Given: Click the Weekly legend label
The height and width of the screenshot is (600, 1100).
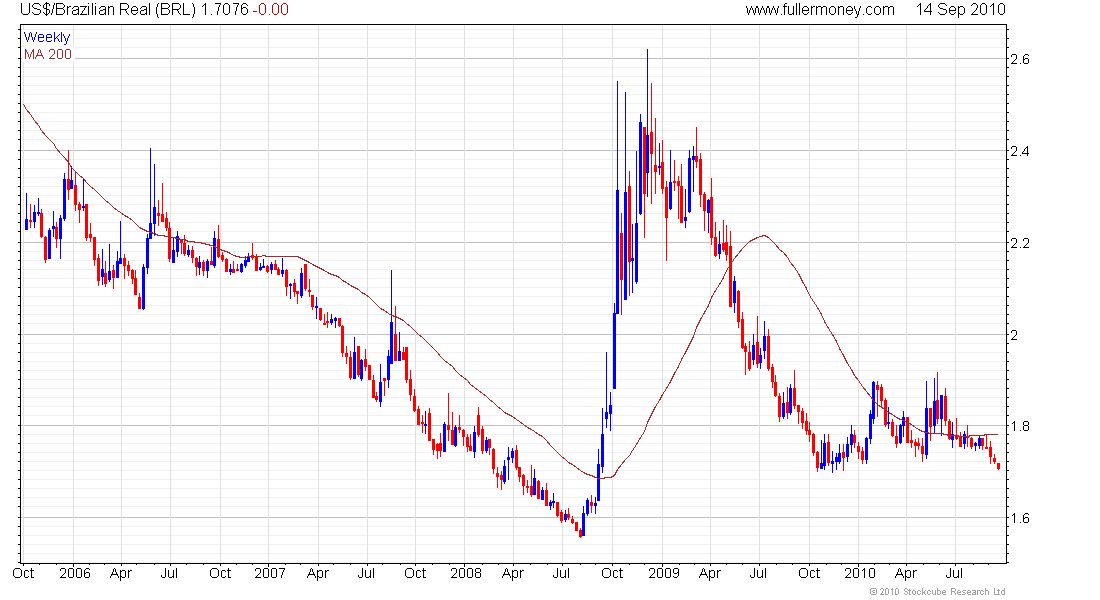Looking at the screenshot, I should pos(47,37).
